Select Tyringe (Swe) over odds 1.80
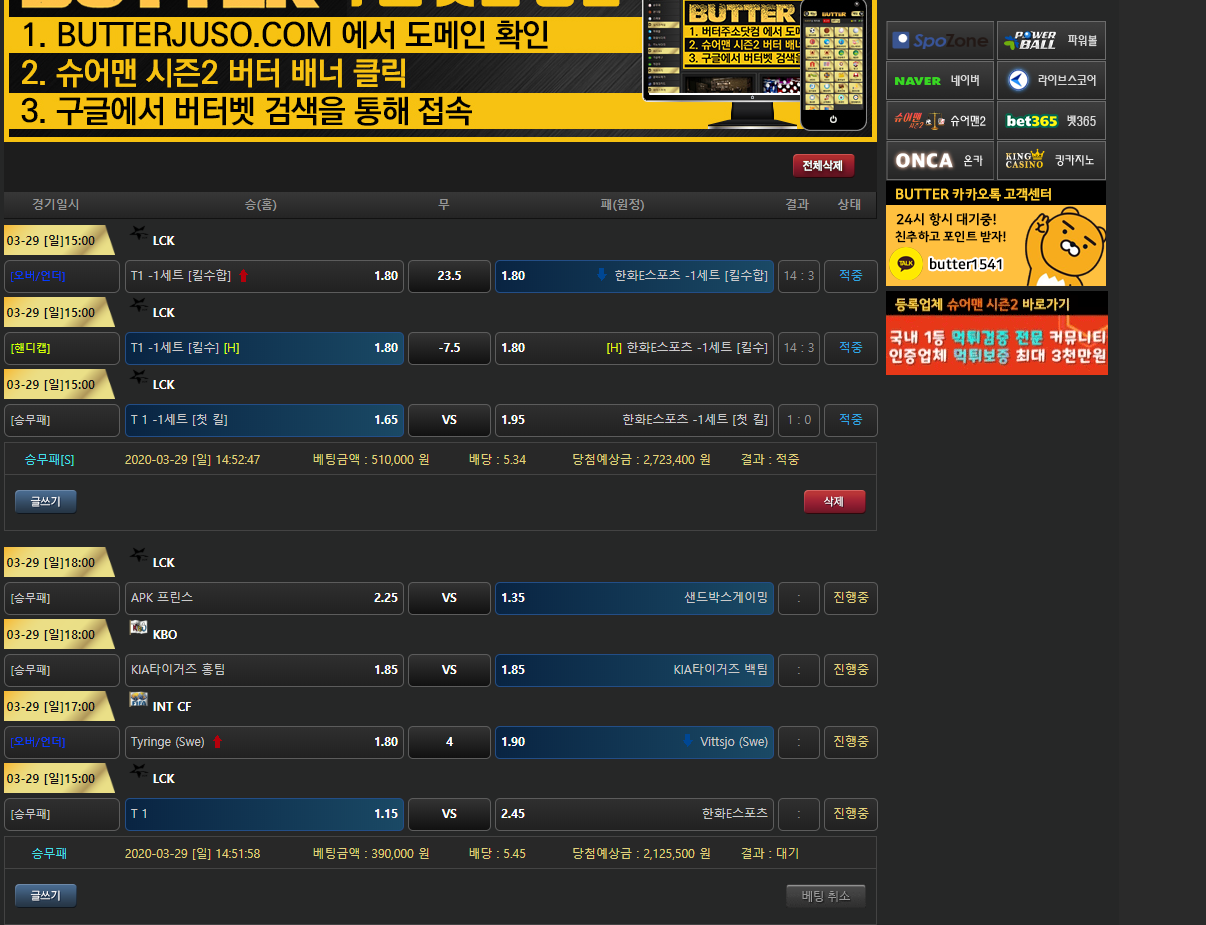The width and height of the screenshot is (1206, 925). tap(264, 742)
